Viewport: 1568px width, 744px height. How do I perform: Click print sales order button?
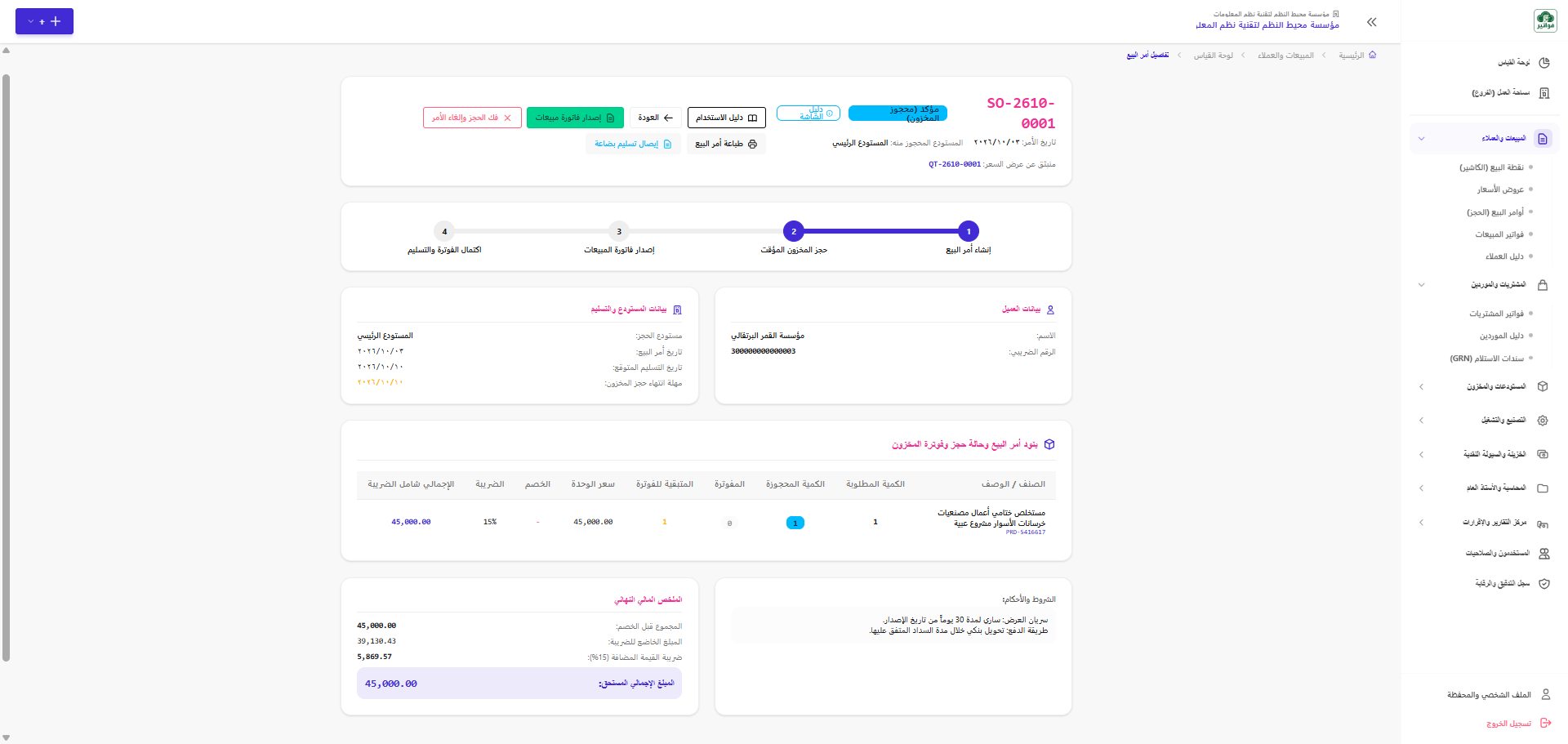click(726, 144)
